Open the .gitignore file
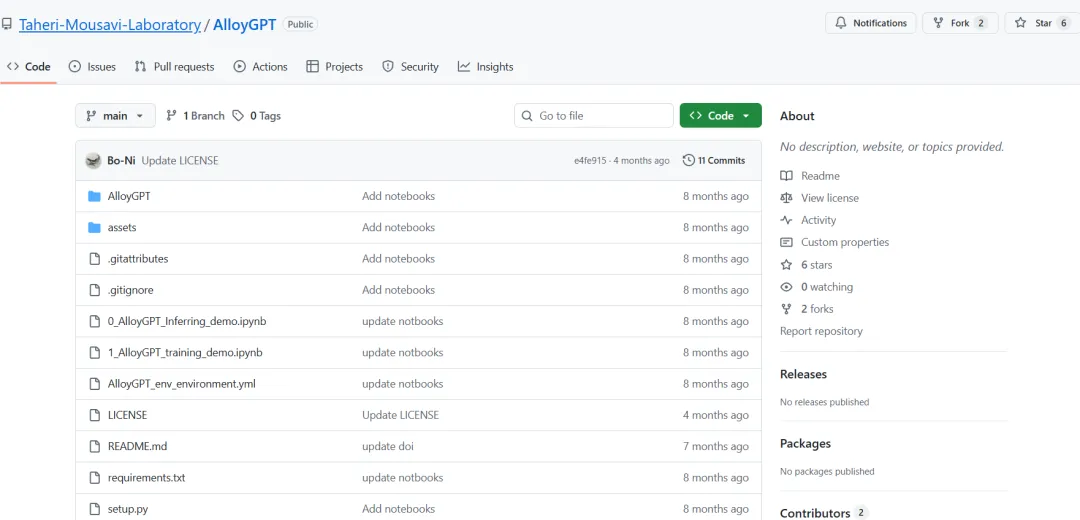 click(131, 290)
